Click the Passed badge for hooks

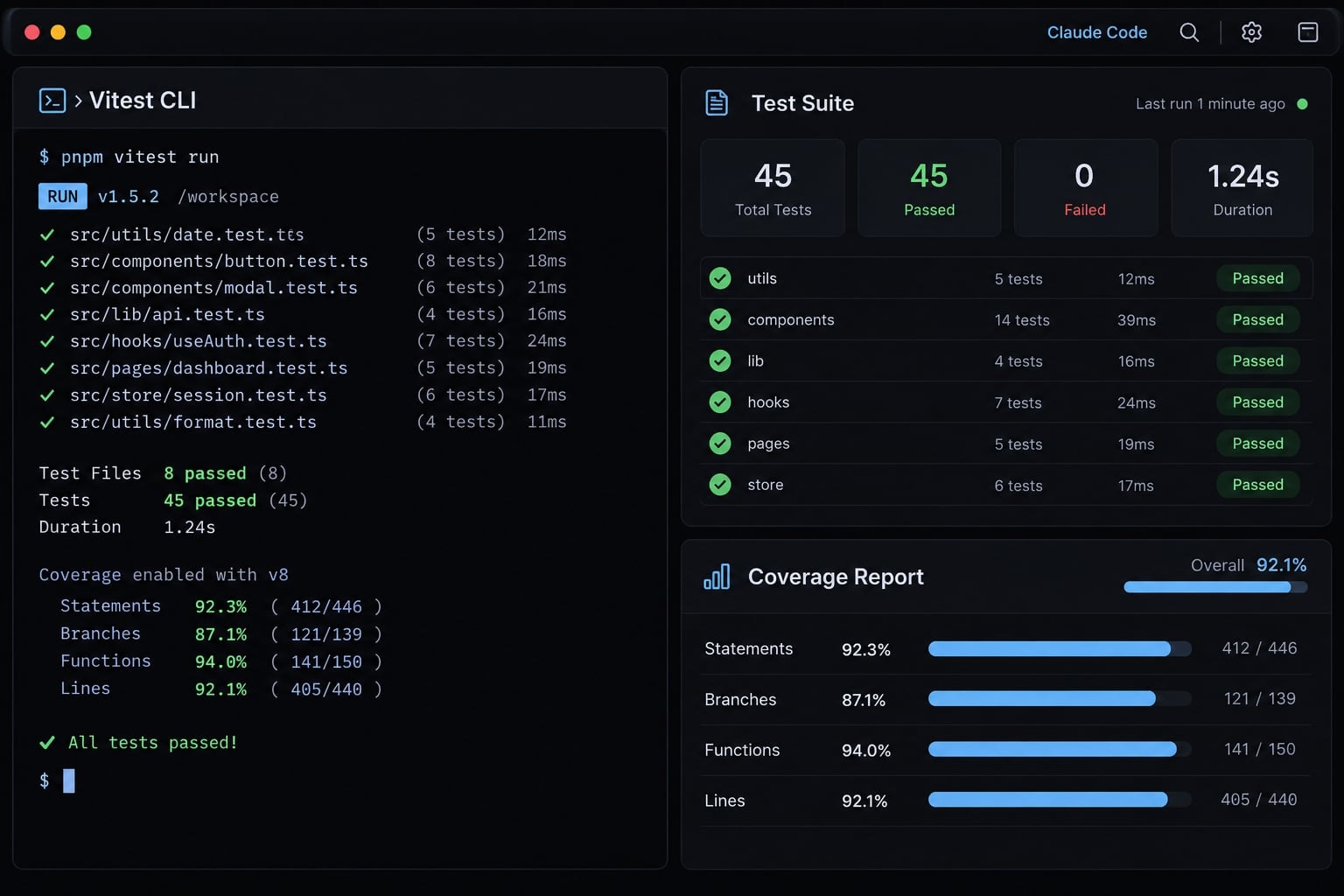[1258, 402]
